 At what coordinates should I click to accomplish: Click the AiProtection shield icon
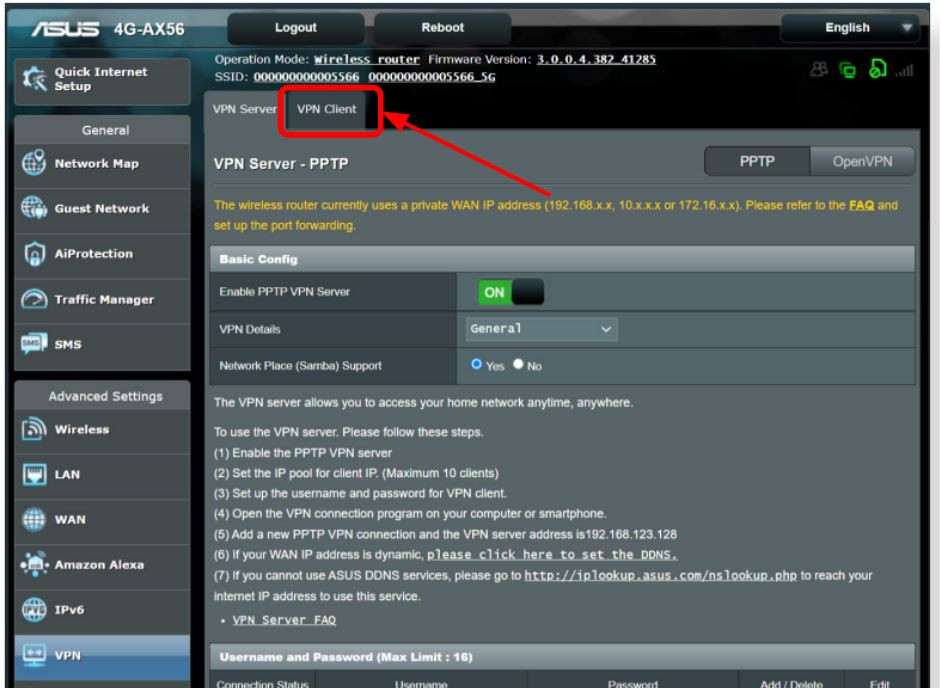34,253
